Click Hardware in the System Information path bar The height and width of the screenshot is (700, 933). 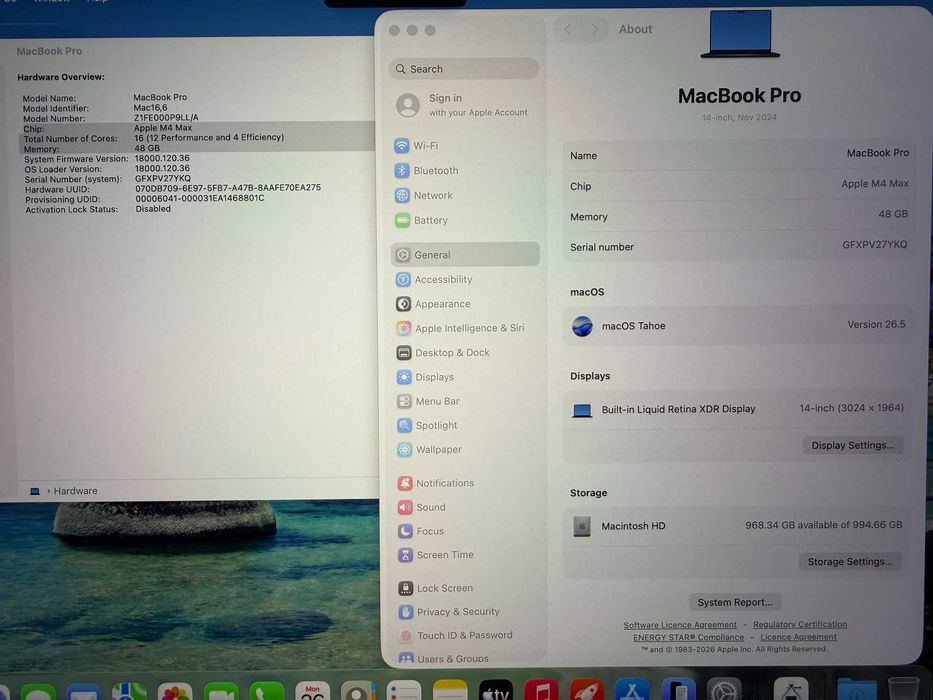(x=76, y=491)
